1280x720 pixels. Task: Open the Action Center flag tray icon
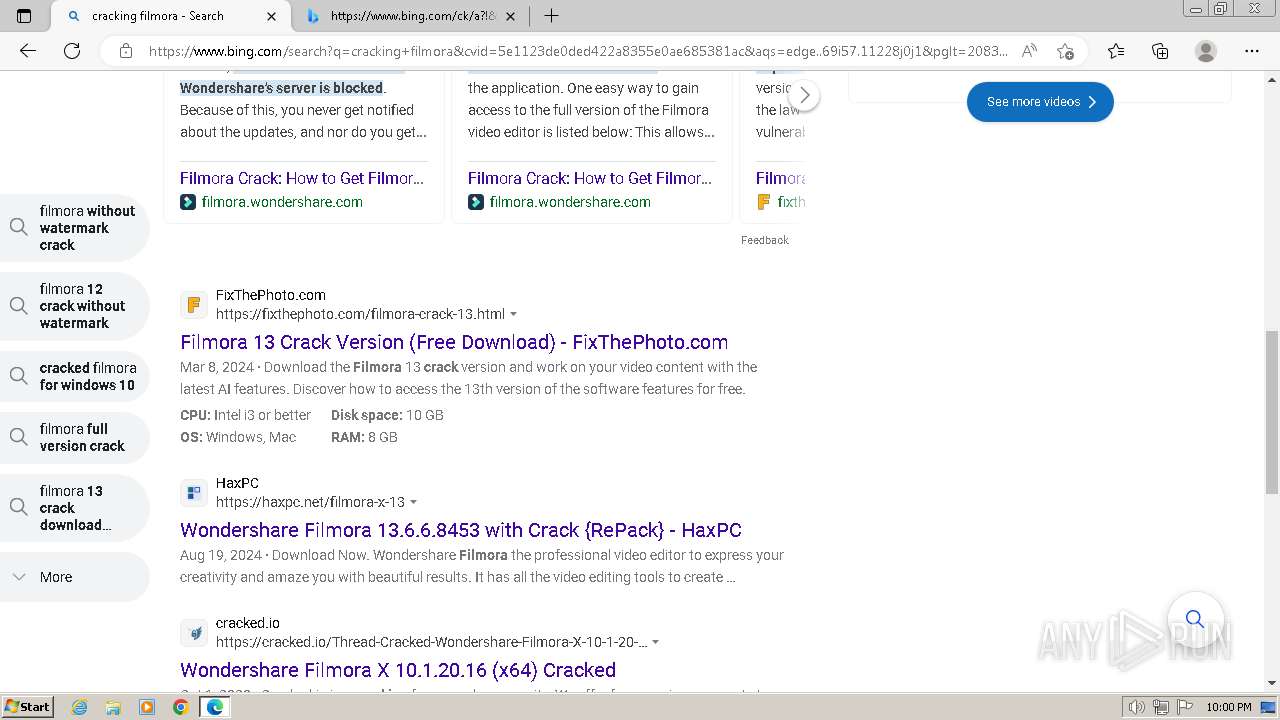point(1183,707)
